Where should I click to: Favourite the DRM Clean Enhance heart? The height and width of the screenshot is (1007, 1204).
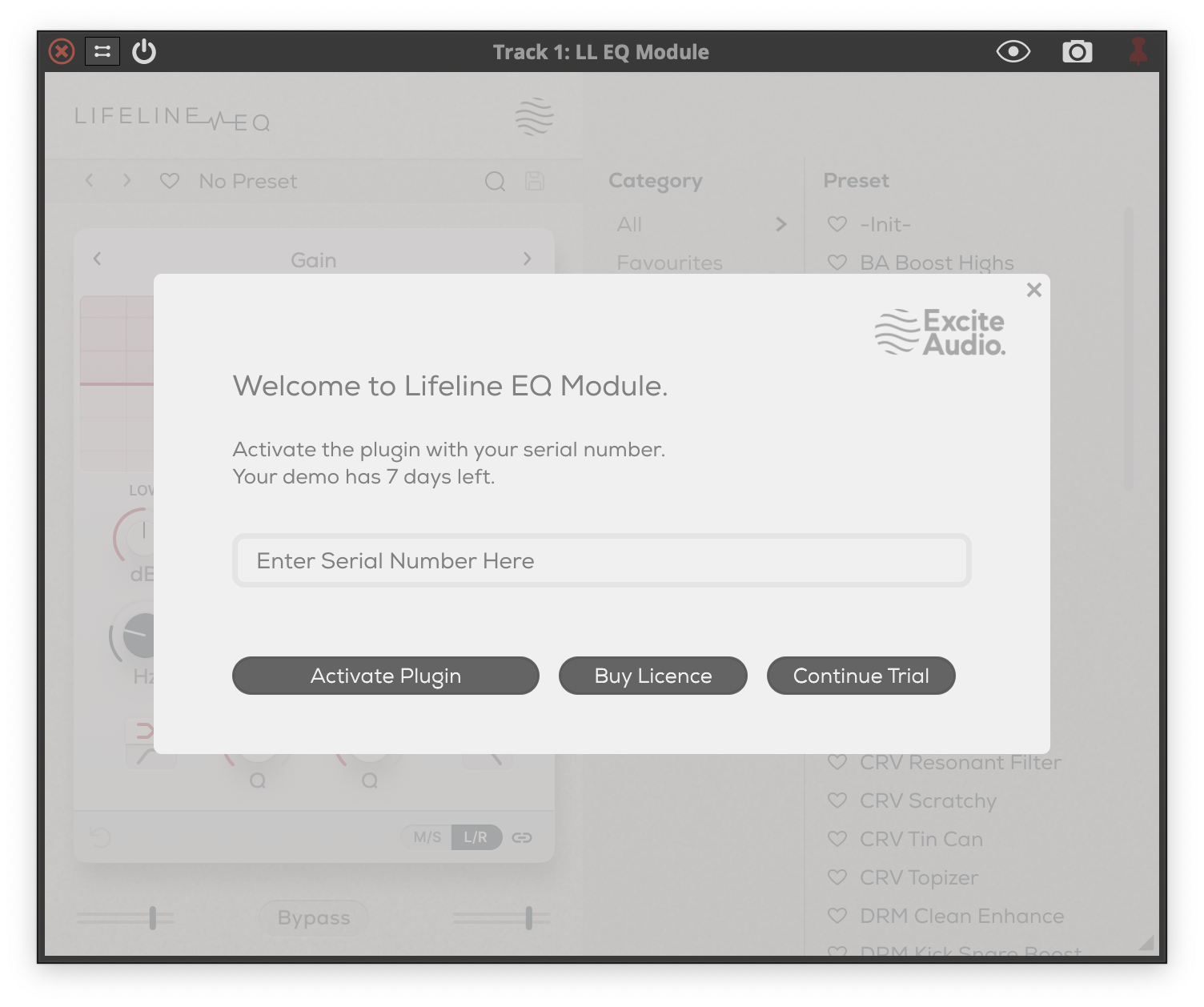[837, 916]
